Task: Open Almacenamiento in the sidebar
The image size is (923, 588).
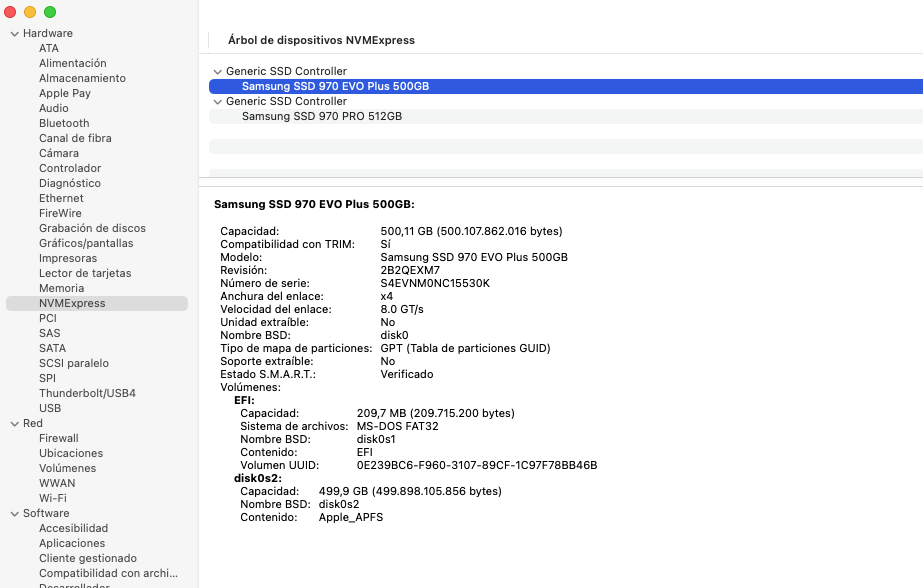Action: point(82,78)
